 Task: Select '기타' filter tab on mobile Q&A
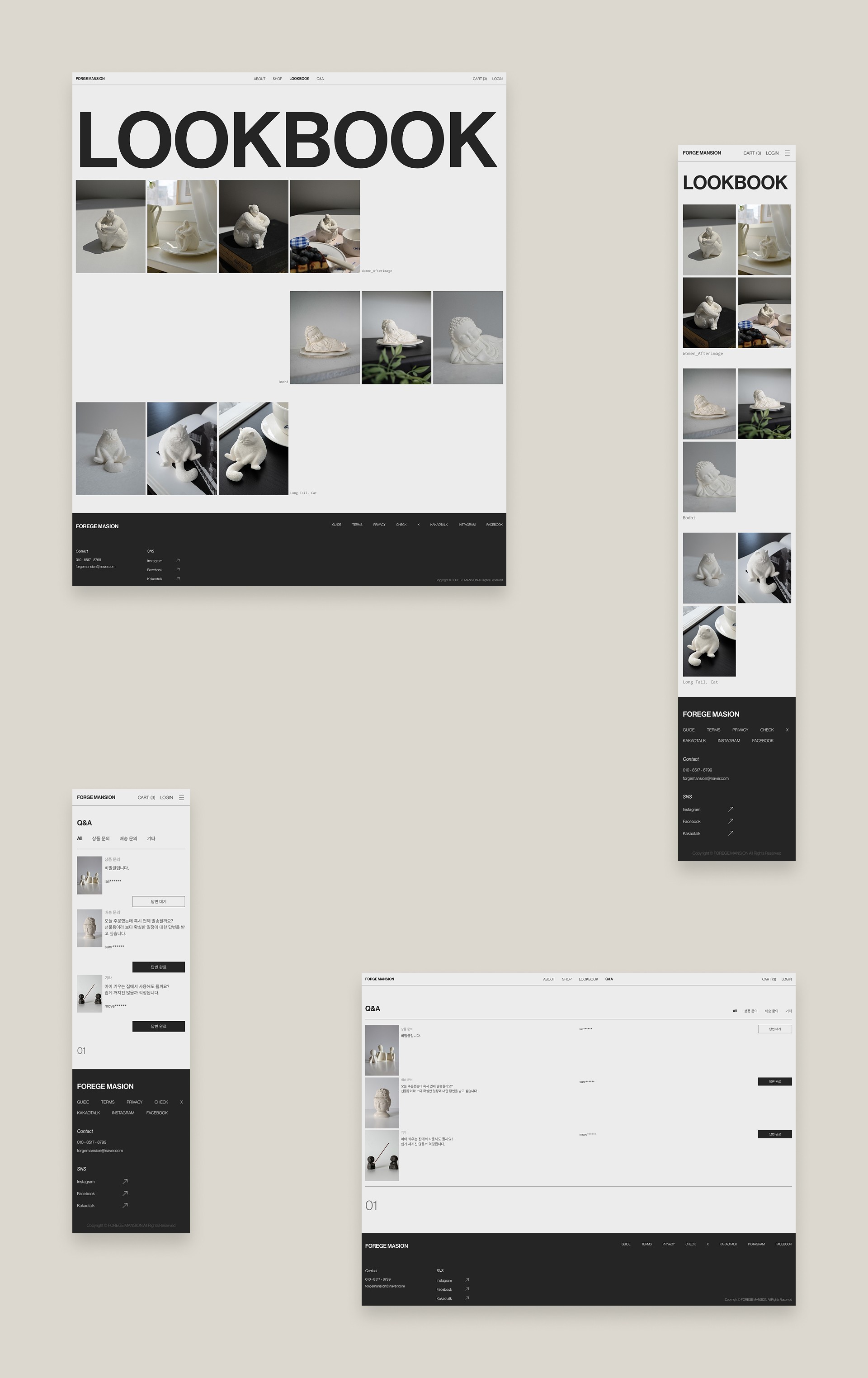pos(151,838)
